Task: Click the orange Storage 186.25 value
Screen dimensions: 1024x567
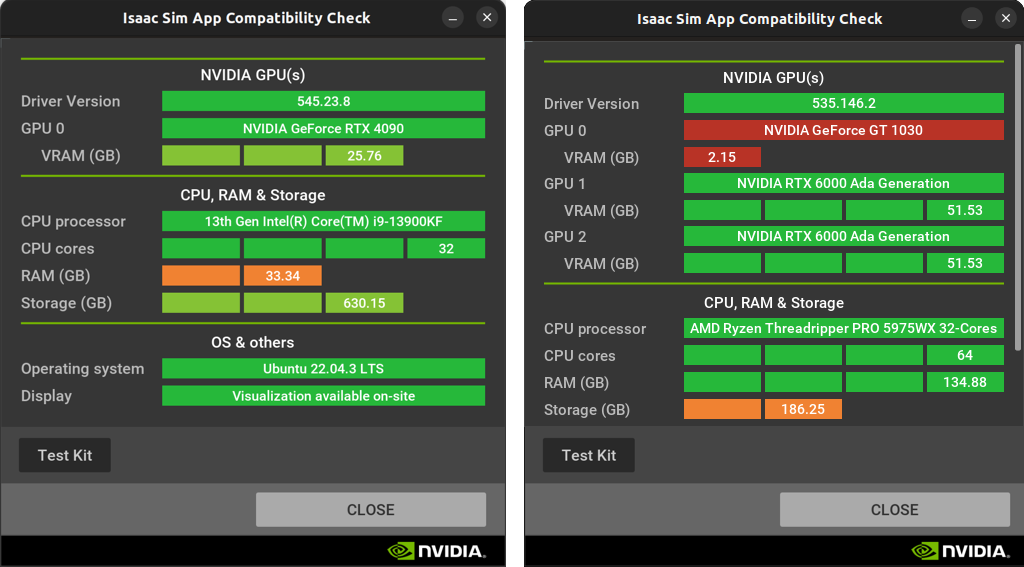Action: click(x=803, y=409)
